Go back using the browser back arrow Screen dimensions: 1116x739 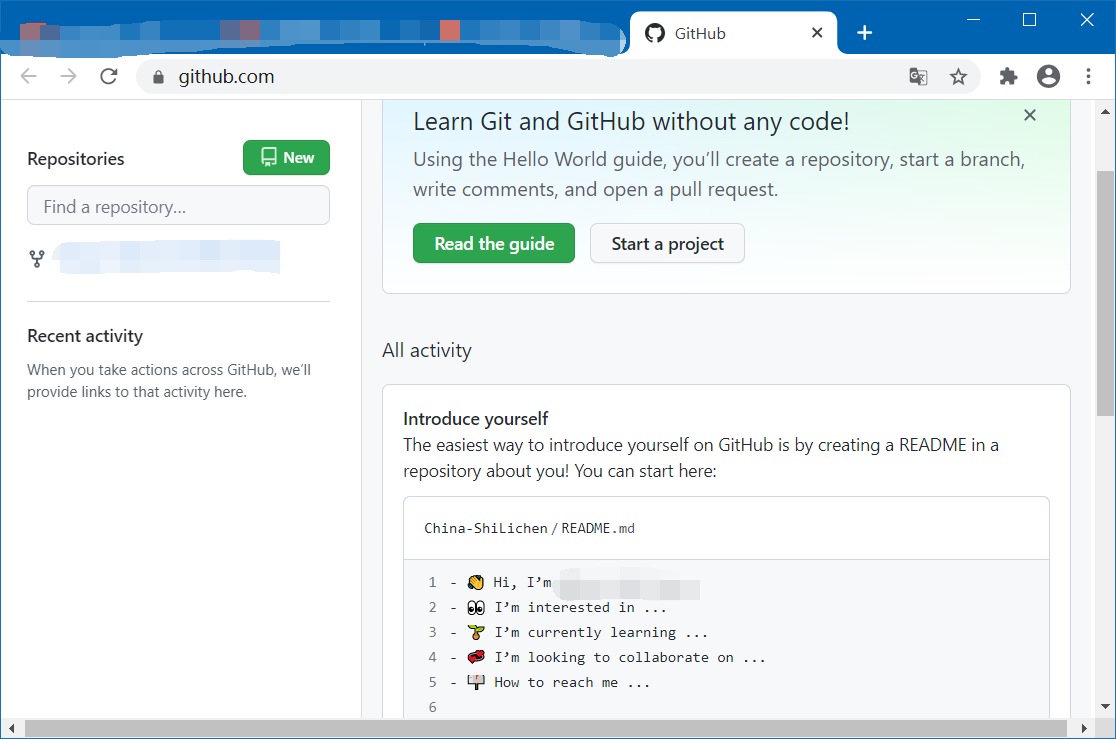pyautogui.click(x=28, y=76)
